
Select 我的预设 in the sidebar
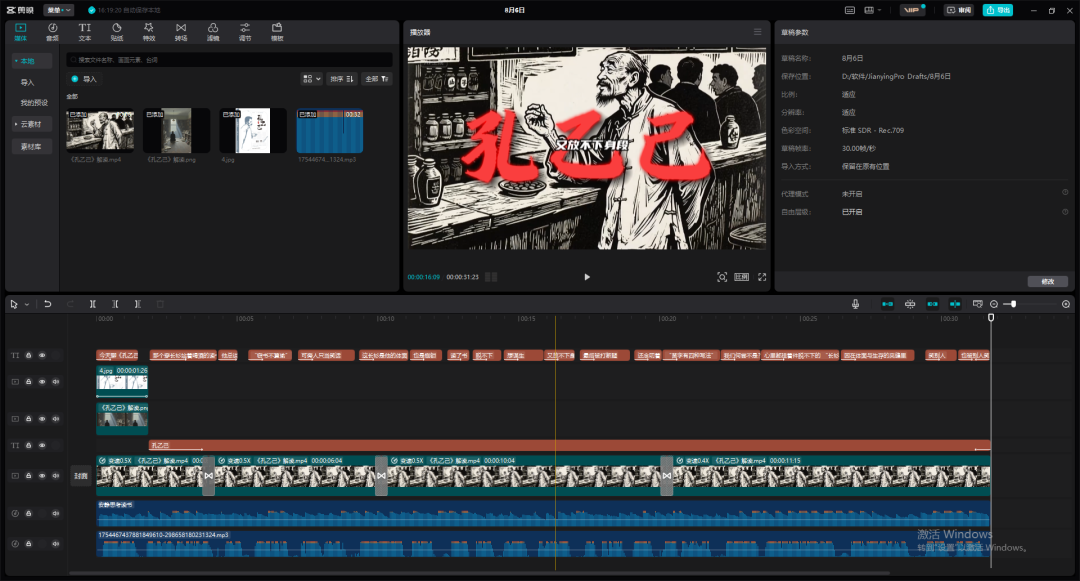click(x=34, y=103)
